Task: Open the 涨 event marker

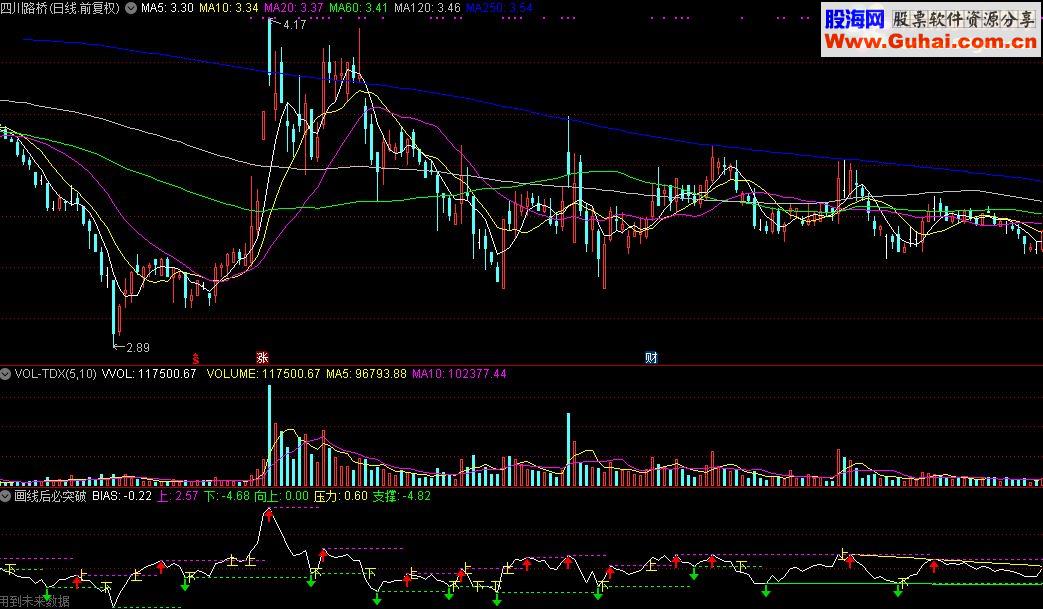Action: point(262,358)
